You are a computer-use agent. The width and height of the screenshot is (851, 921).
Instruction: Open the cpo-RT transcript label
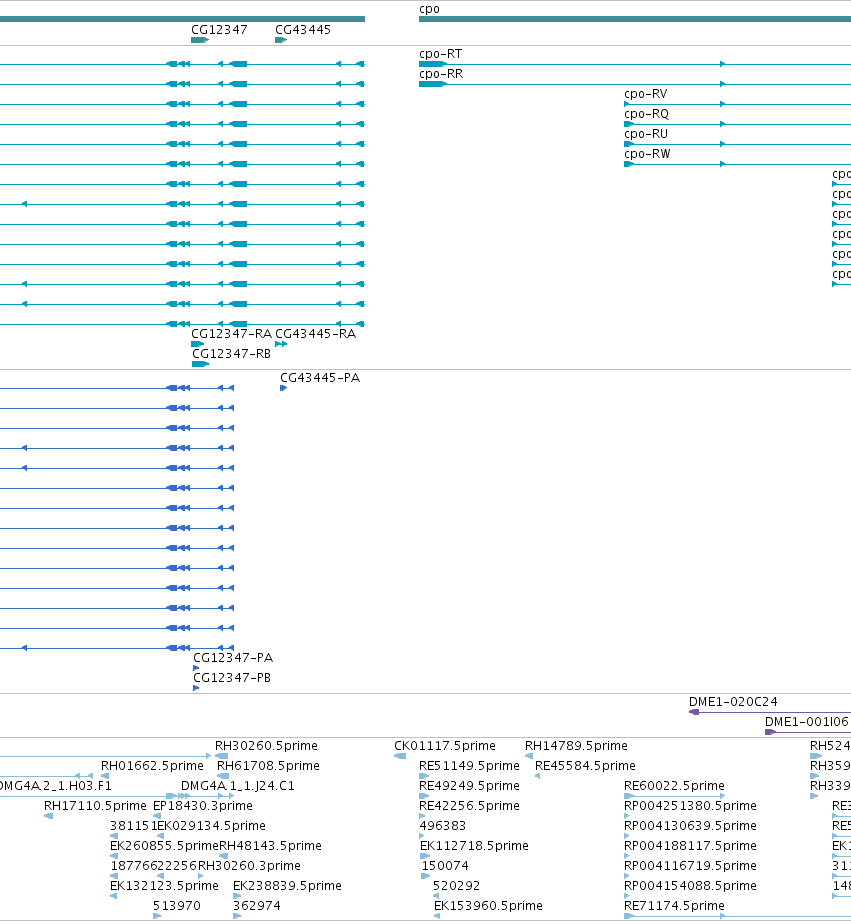(x=440, y=54)
